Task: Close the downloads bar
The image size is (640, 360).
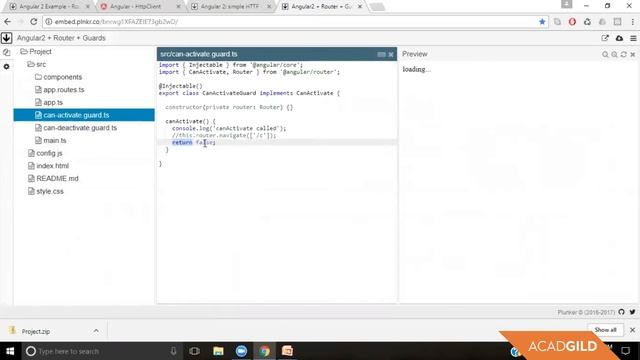Action: [632, 330]
